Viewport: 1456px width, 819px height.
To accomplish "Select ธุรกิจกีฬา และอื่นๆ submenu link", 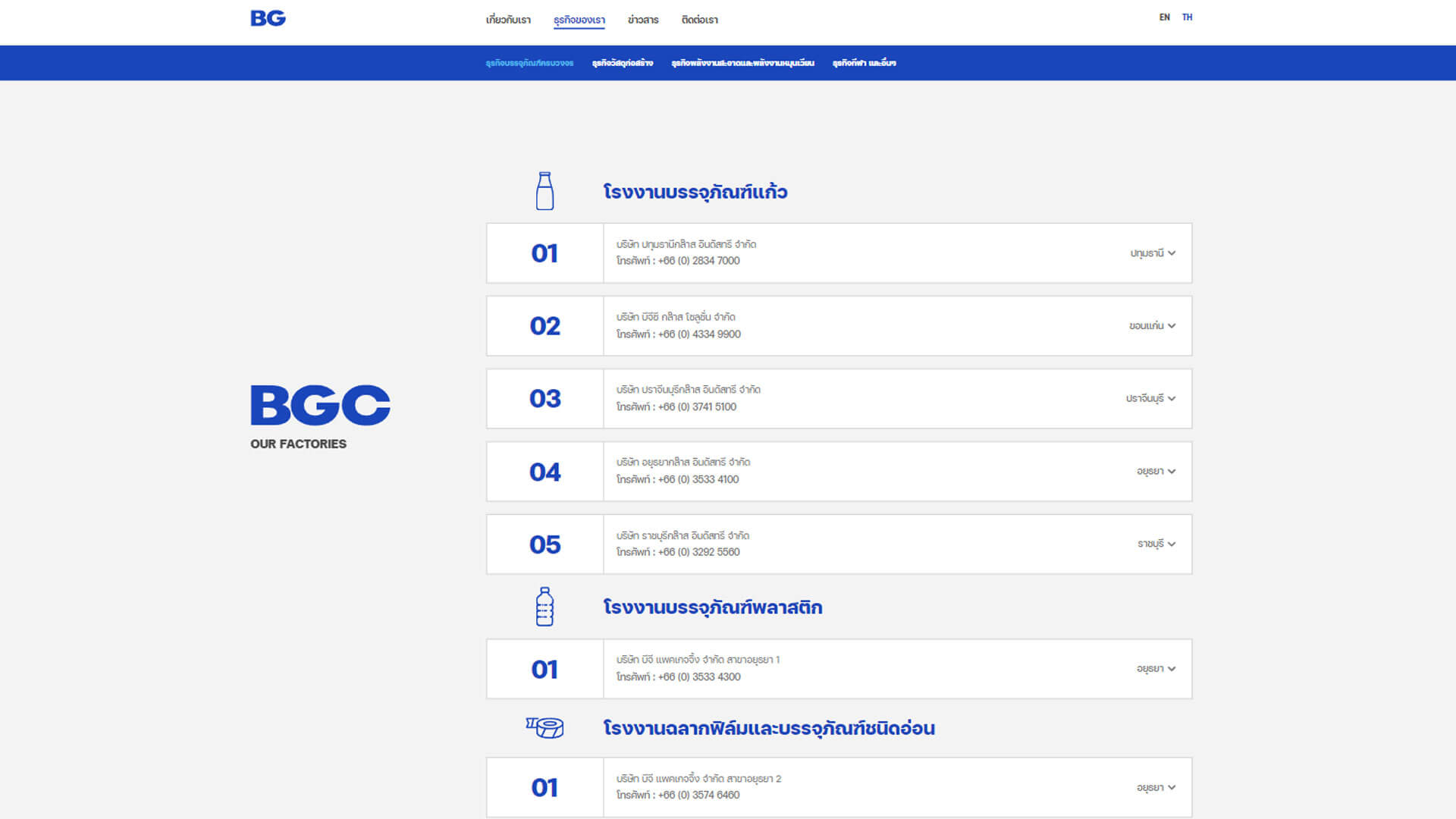I will 864,63.
